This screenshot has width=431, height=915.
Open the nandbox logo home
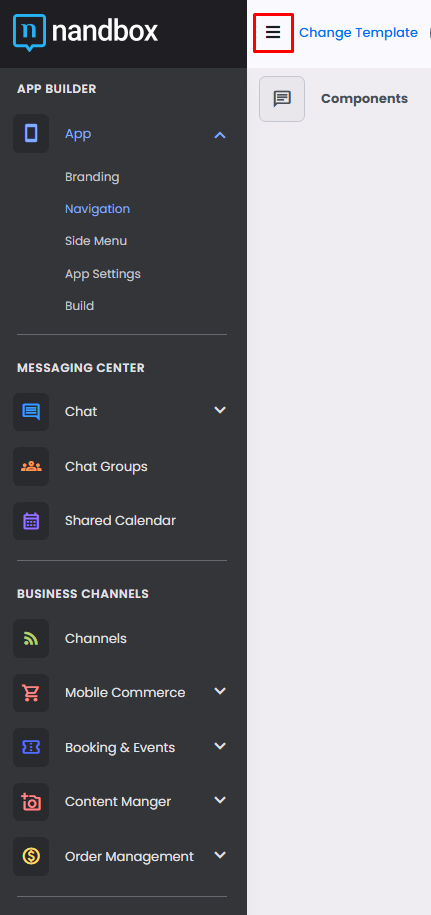(85, 32)
